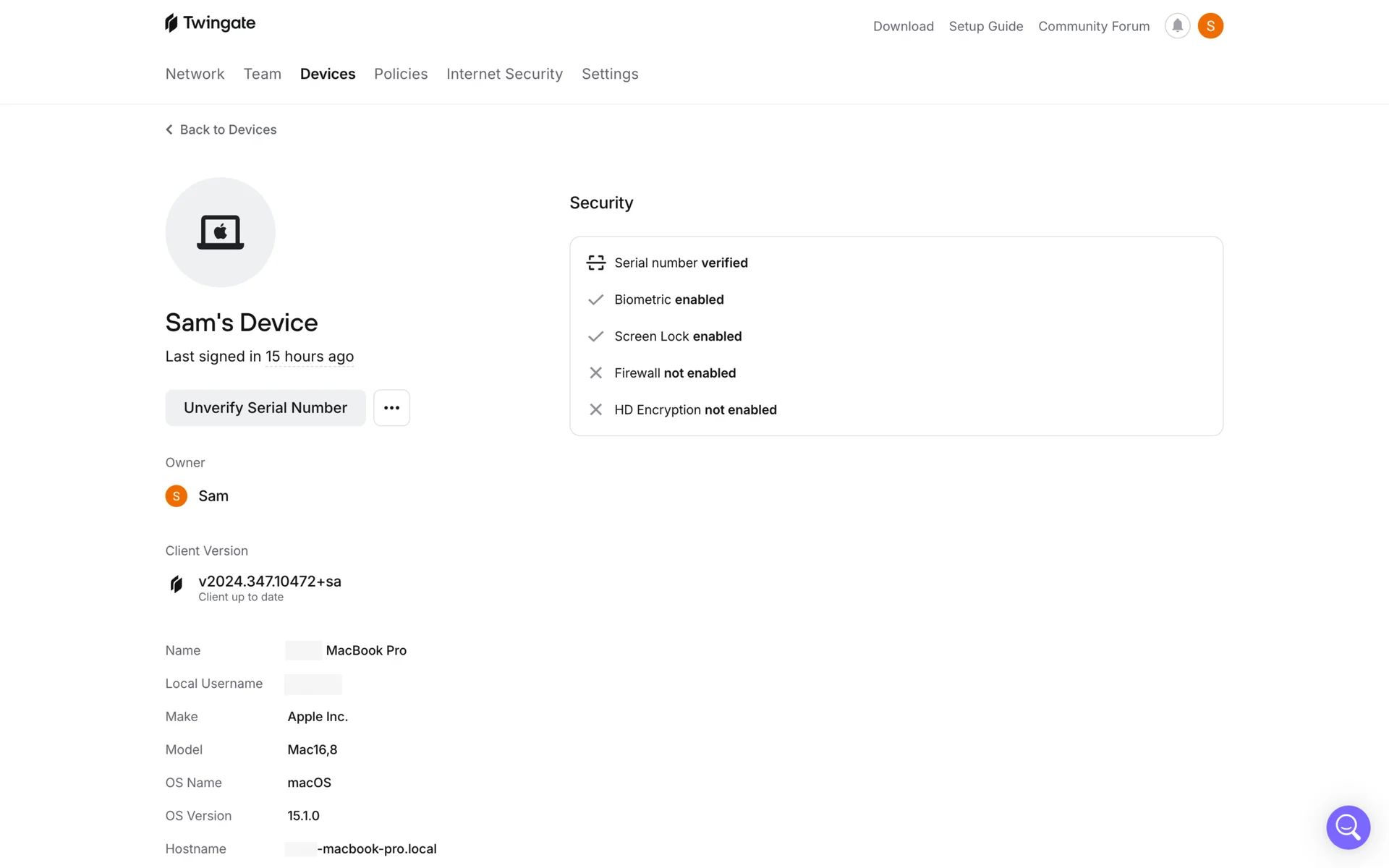Click Sam's owner avatar
Viewport: 1389px width, 868px height.
pyautogui.click(x=176, y=496)
